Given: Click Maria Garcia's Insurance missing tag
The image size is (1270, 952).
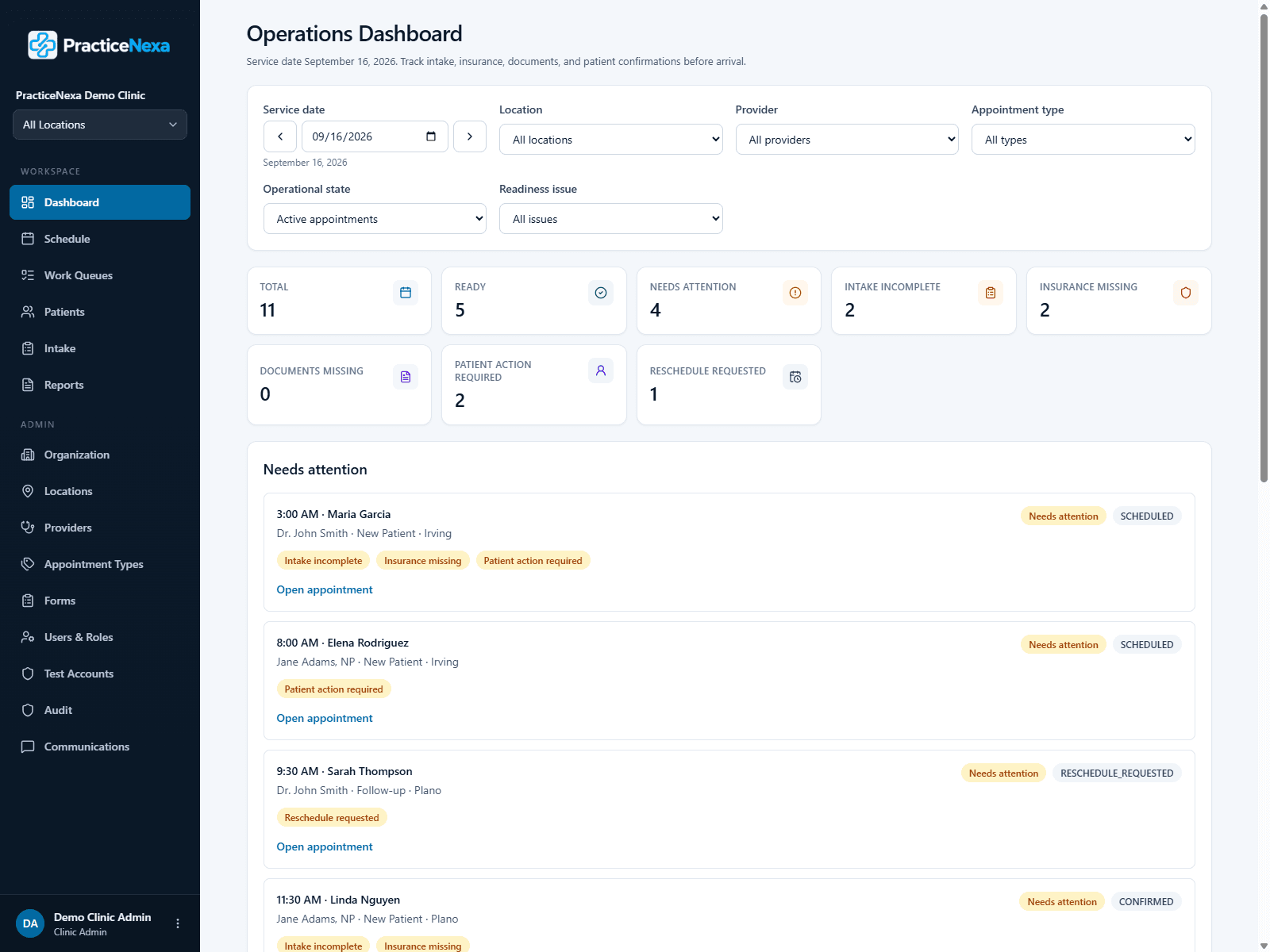Looking at the screenshot, I should point(423,561).
